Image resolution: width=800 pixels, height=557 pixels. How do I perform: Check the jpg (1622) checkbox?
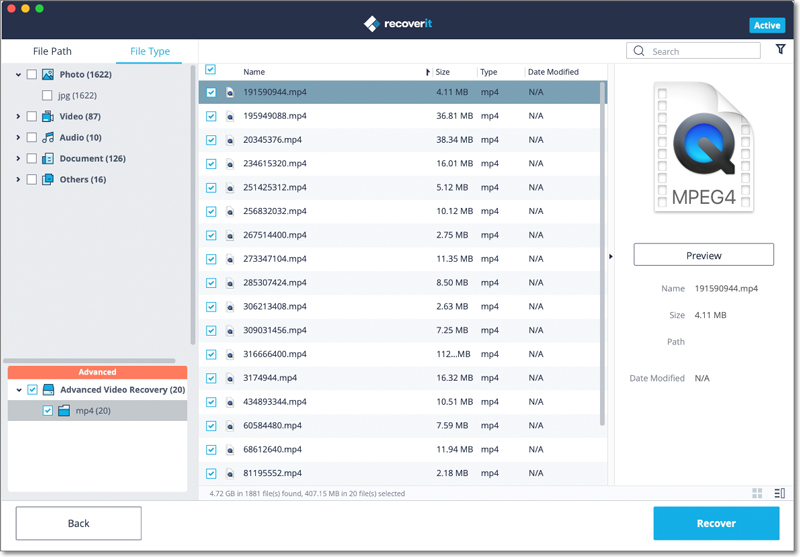(x=47, y=95)
